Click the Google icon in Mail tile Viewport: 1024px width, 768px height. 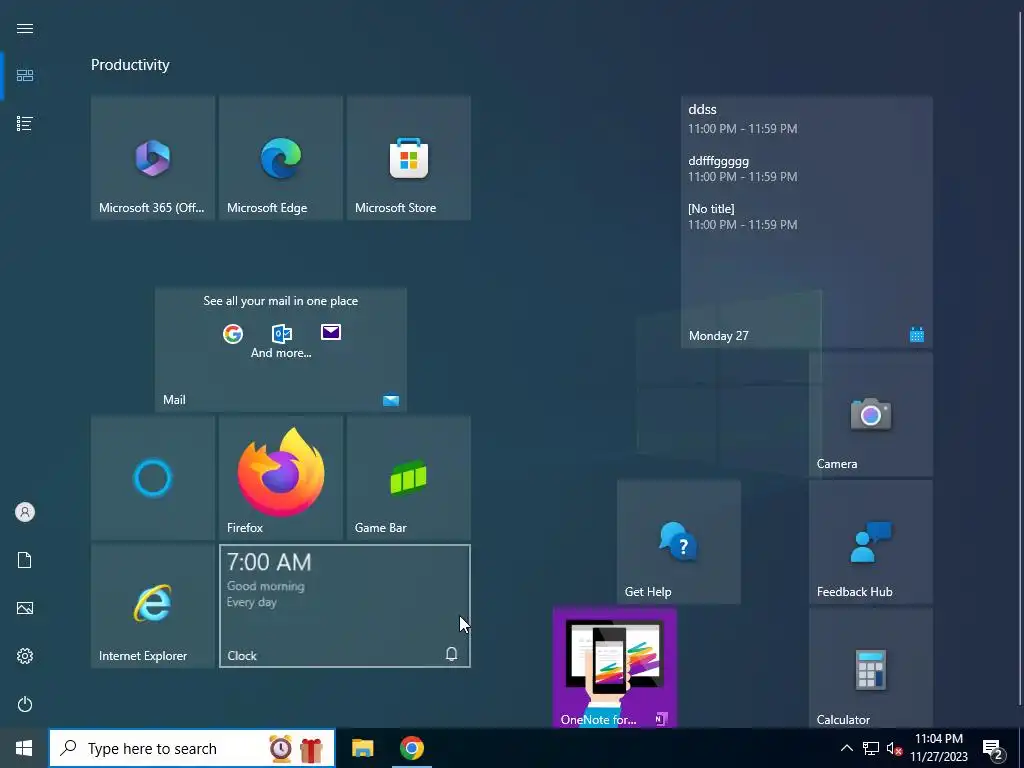point(233,334)
